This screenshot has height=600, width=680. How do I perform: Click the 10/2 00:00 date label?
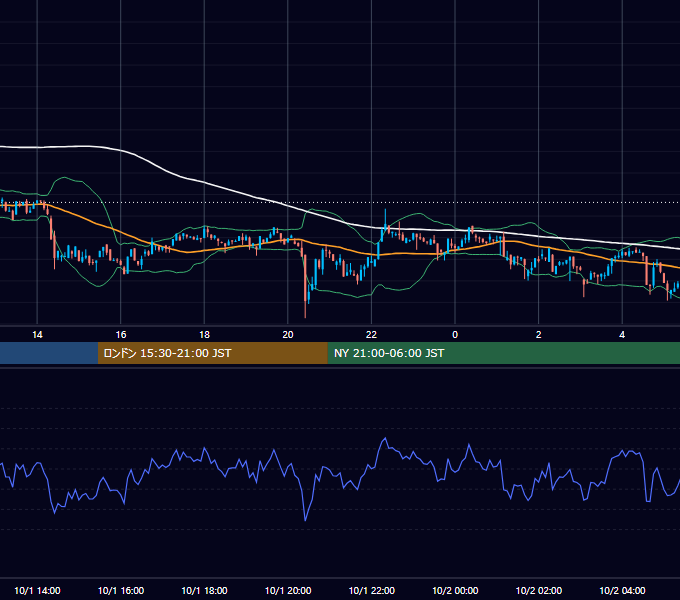pyautogui.click(x=455, y=590)
